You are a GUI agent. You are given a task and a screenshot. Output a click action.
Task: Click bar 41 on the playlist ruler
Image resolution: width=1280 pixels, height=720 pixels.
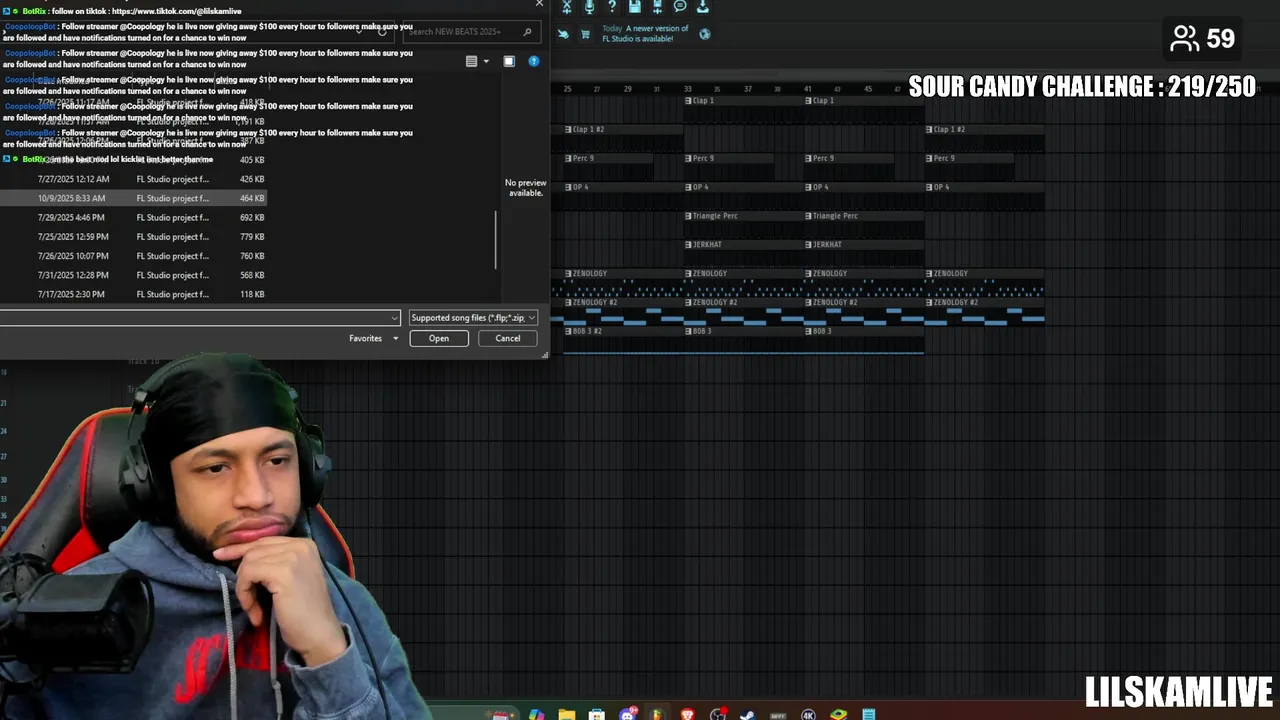808,89
